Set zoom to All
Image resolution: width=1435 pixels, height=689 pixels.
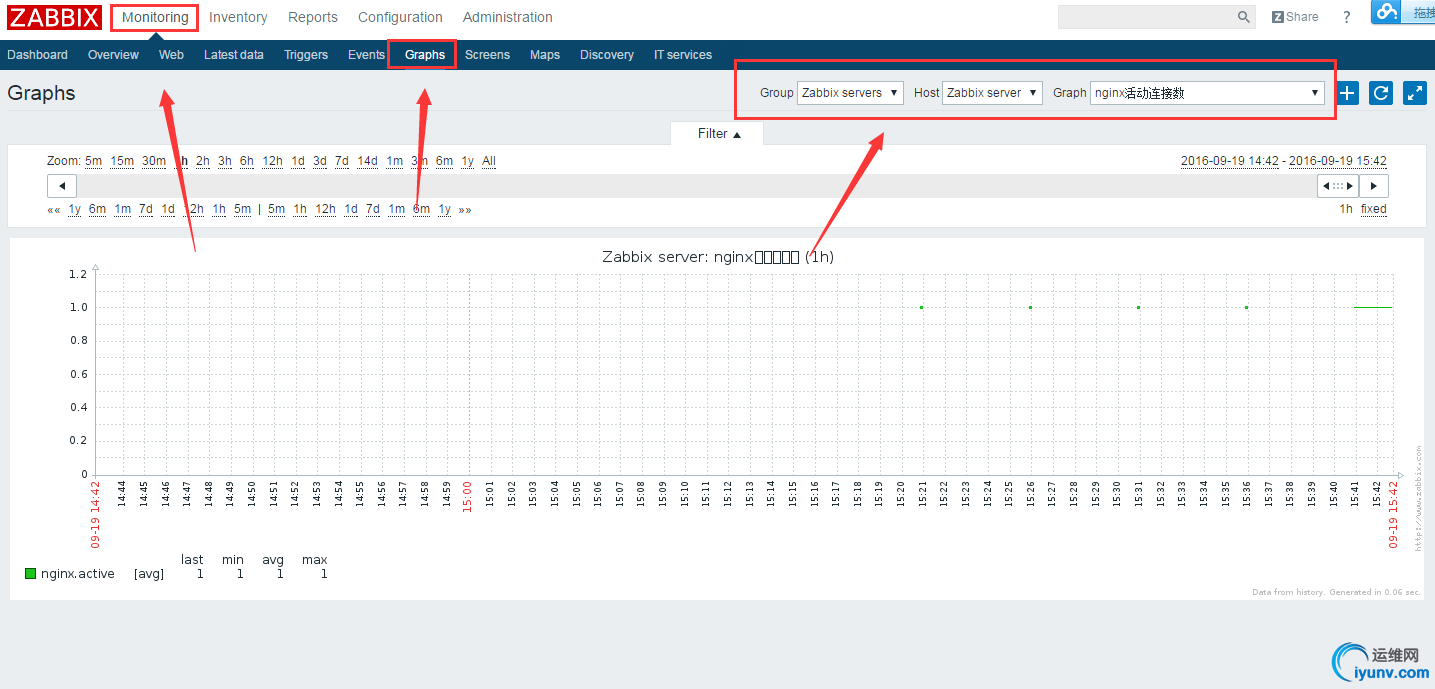489,161
